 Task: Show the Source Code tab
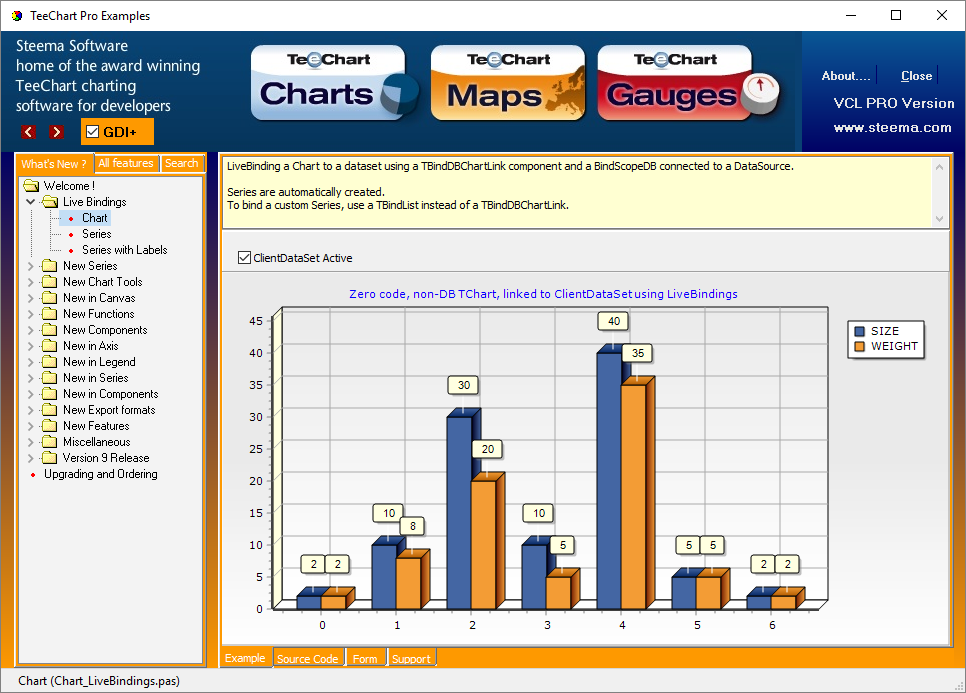(x=307, y=659)
